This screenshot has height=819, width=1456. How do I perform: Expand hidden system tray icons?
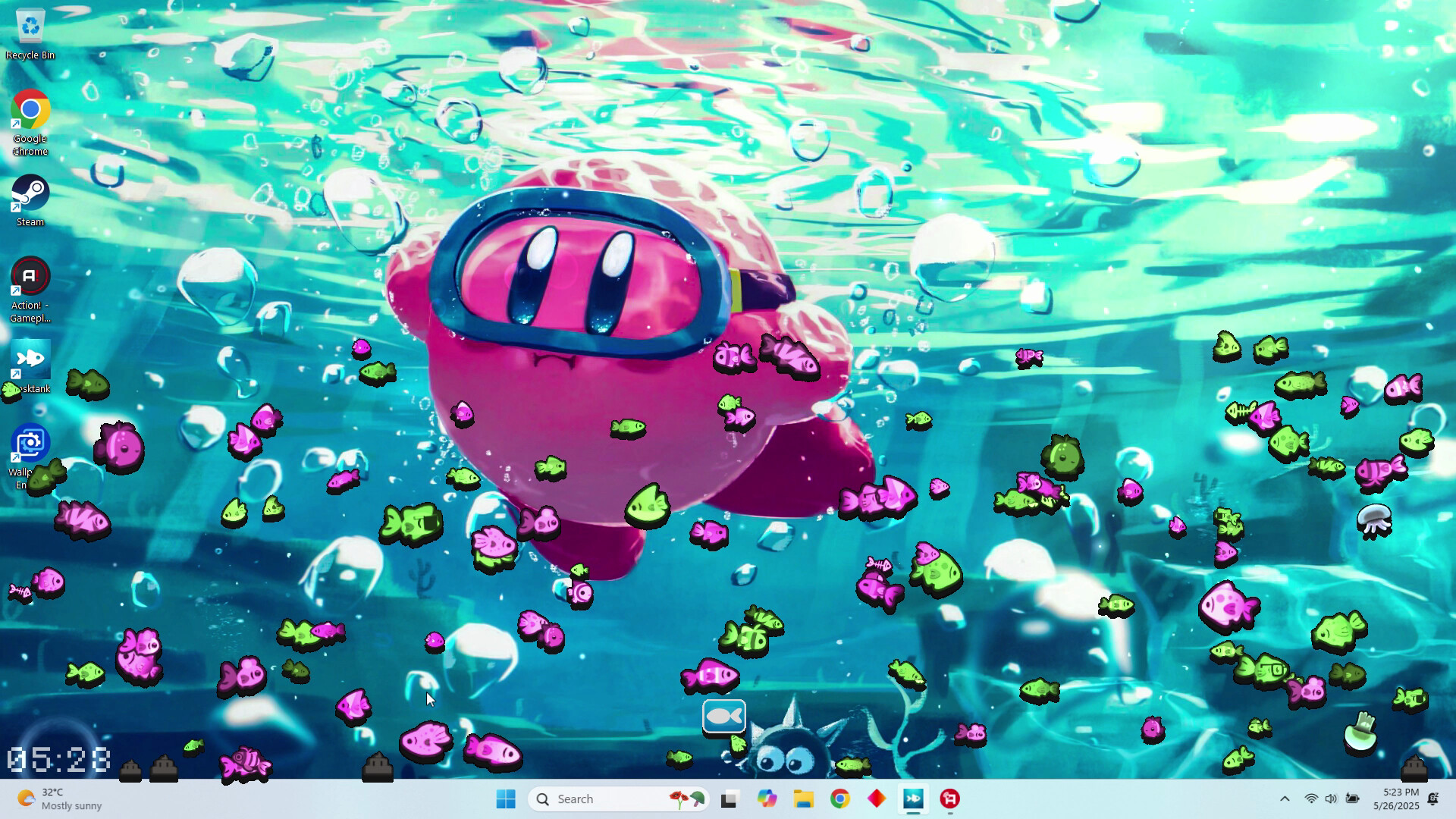point(1285,799)
